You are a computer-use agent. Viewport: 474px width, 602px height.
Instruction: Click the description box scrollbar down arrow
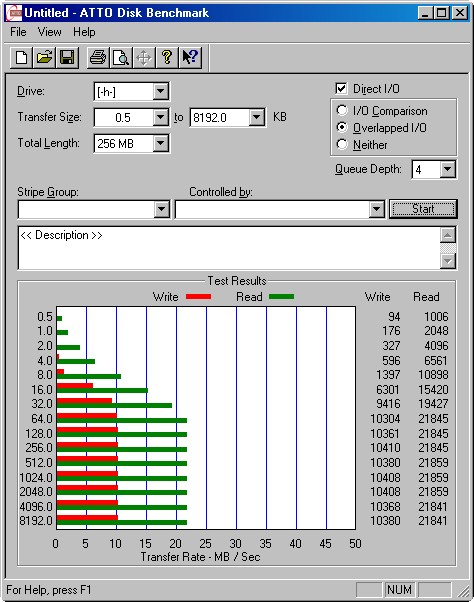point(448,261)
